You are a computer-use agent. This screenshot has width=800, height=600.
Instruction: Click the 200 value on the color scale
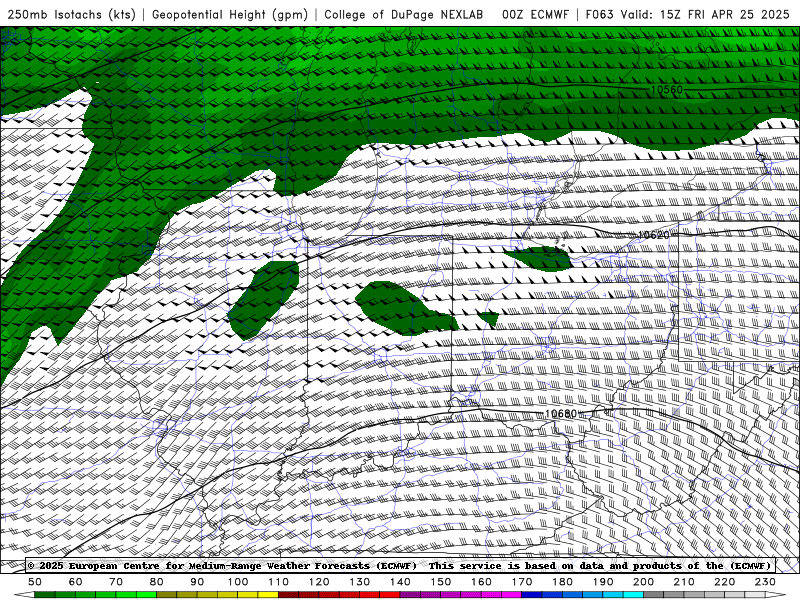point(643,582)
